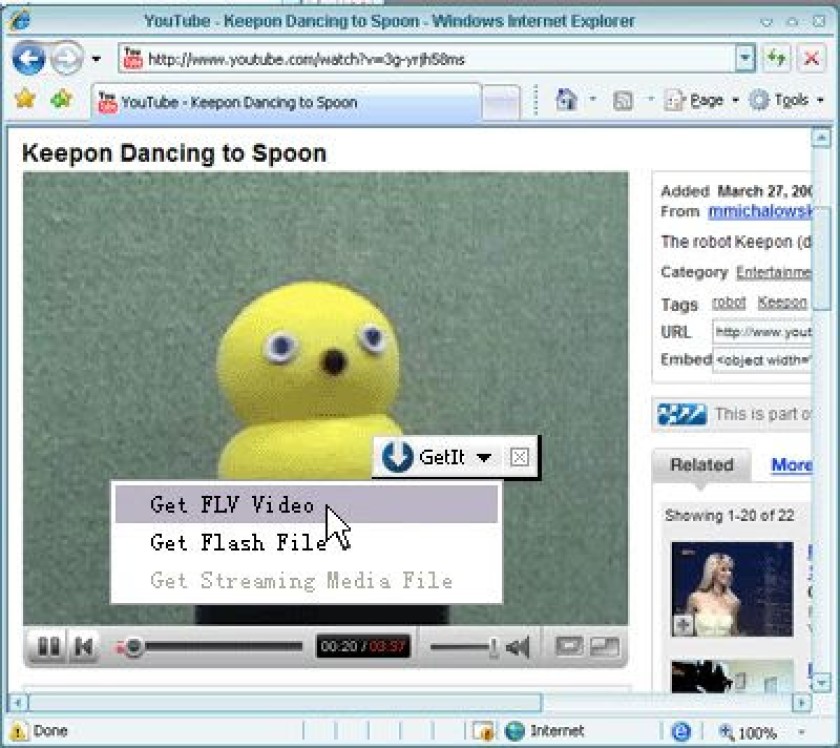This screenshot has height=748, width=840.
Task: Open the Tools menu
Action: pyautogui.click(x=786, y=100)
